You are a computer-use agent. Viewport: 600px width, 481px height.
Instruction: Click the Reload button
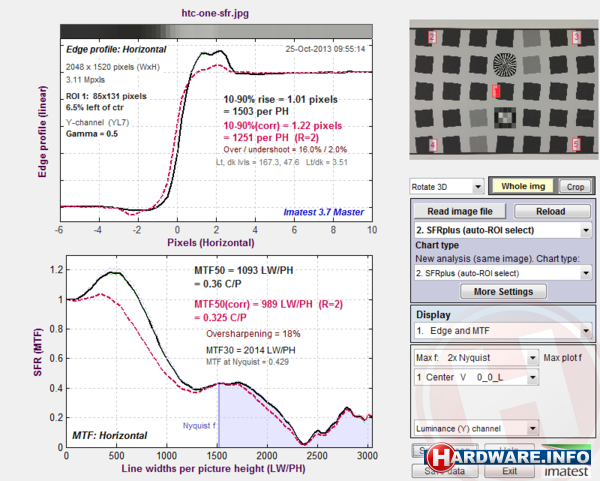tap(550, 211)
